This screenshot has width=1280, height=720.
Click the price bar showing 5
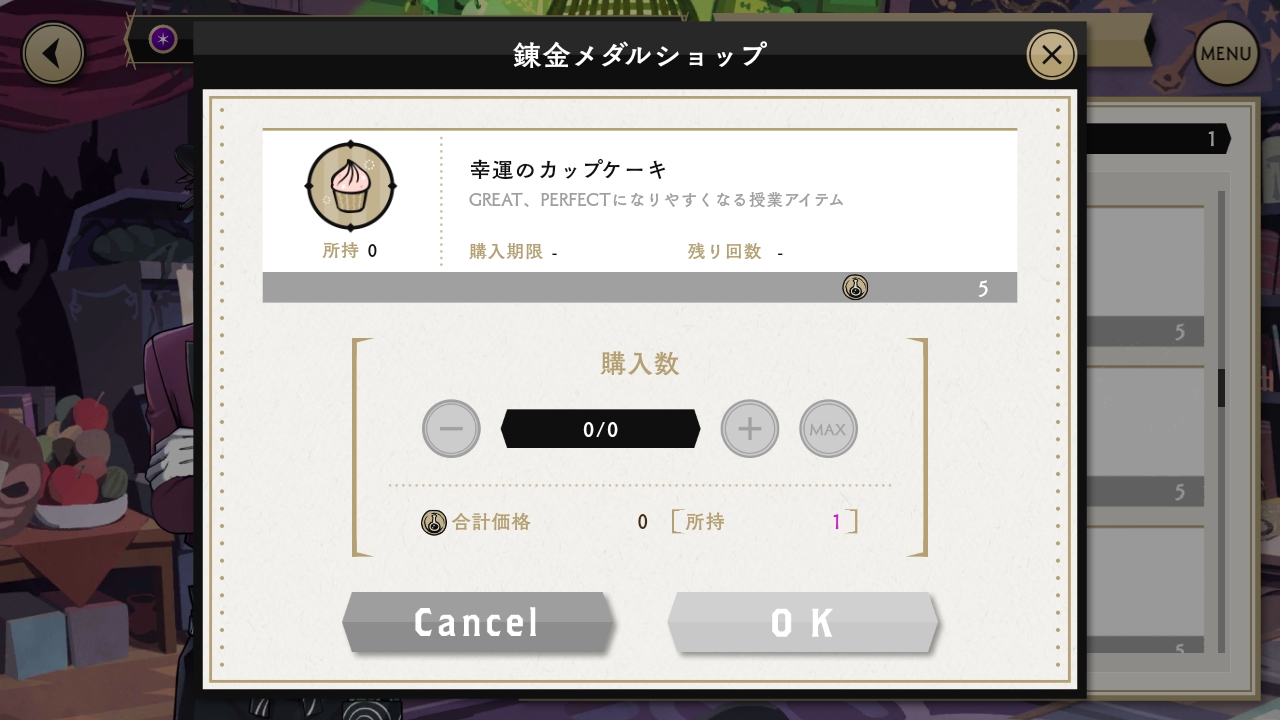pyautogui.click(x=640, y=288)
